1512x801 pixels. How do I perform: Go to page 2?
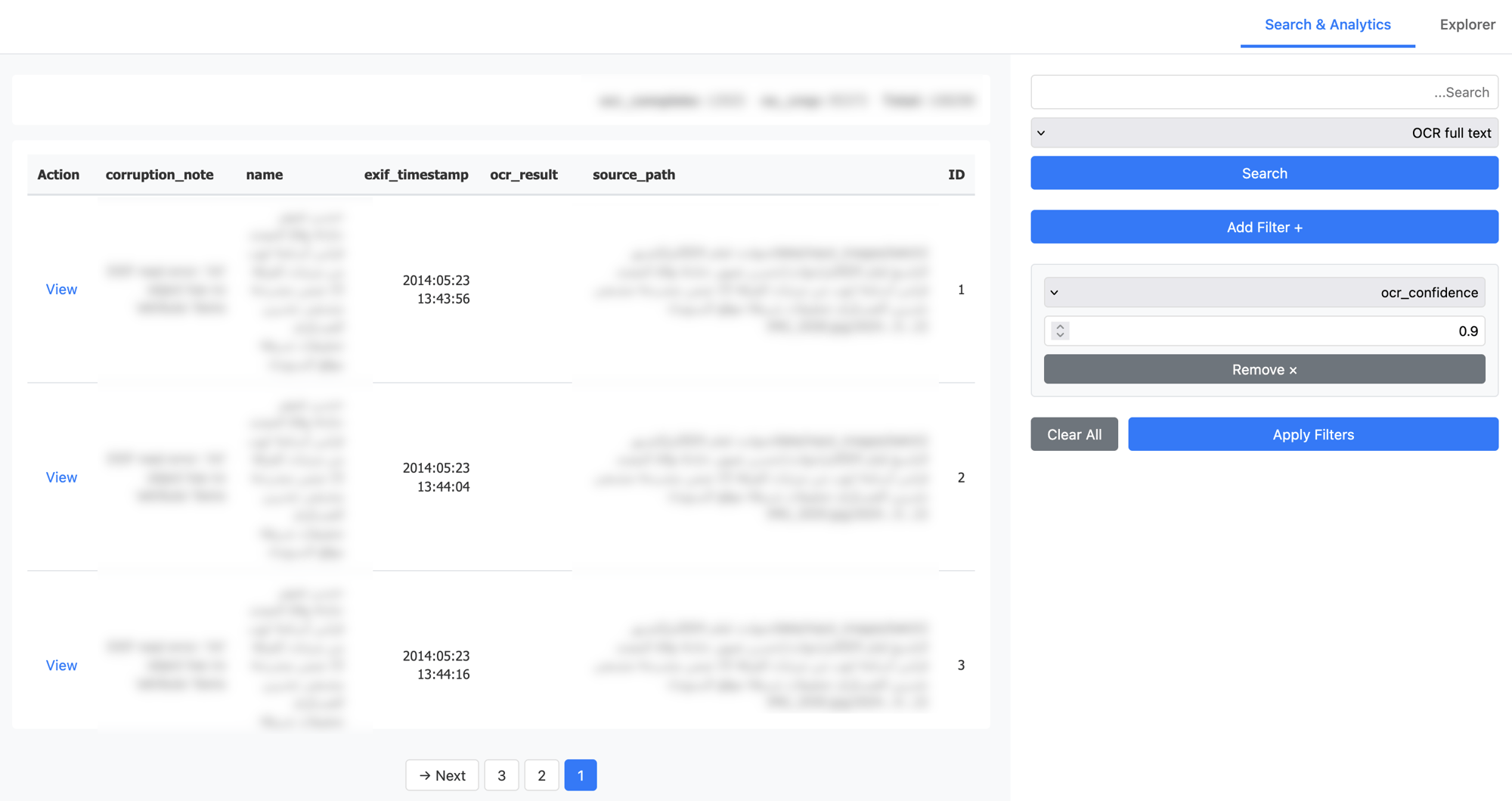pyautogui.click(x=541, y=775)
